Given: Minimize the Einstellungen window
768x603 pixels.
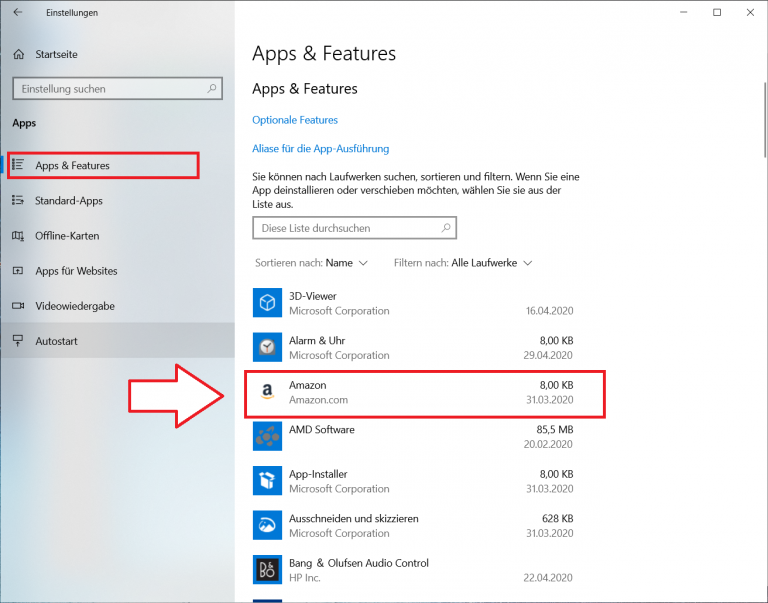Looking at the screenshot, I should [684, 12].
